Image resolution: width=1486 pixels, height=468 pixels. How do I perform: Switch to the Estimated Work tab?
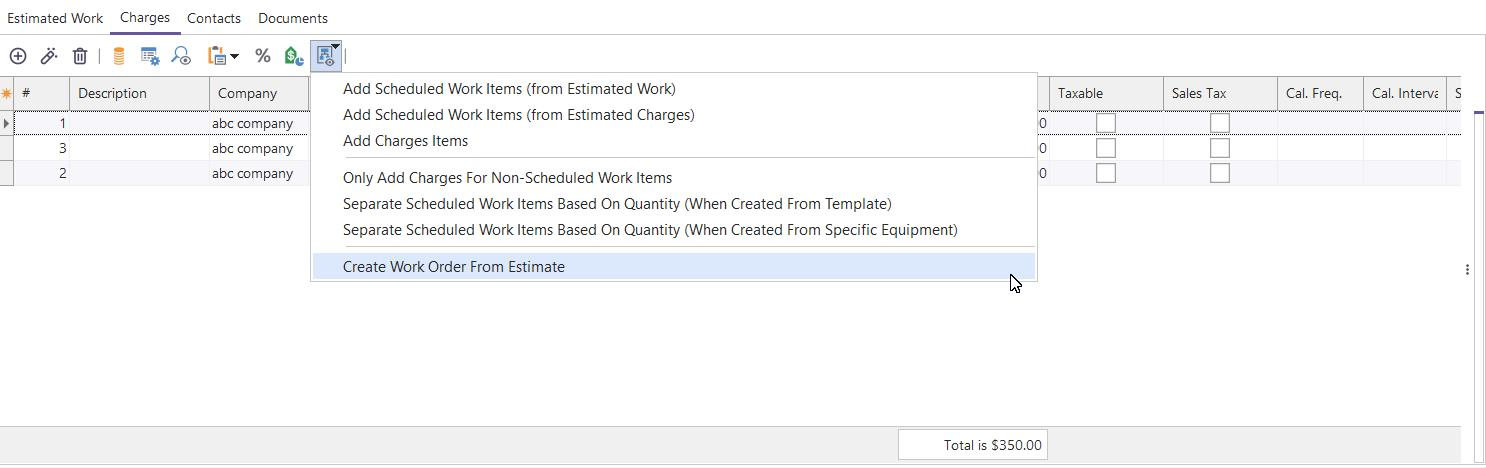click(x=55, y=18)
